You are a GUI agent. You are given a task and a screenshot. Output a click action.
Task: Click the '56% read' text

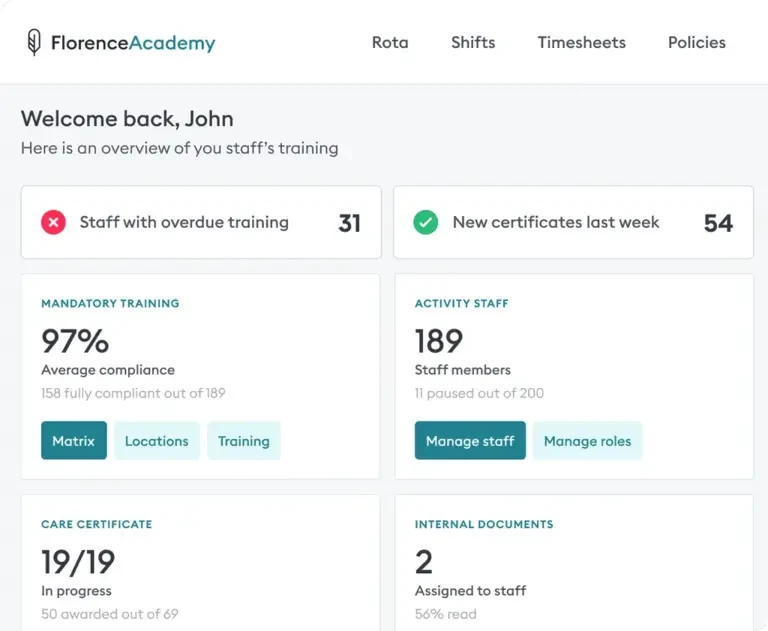pyautogui.click(x=446, y=614)
